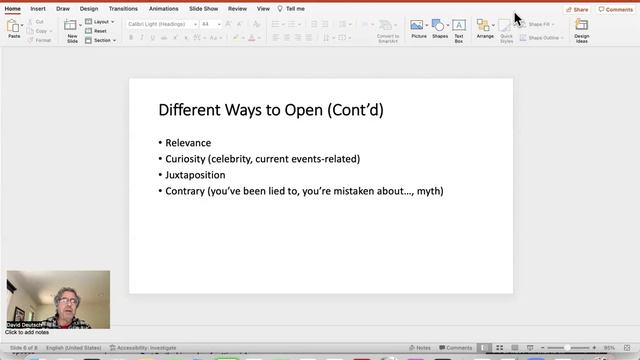The height and width of the screenshot is (360, 640).
Task: Switch to the Animations tab
Action: (164, 9)
